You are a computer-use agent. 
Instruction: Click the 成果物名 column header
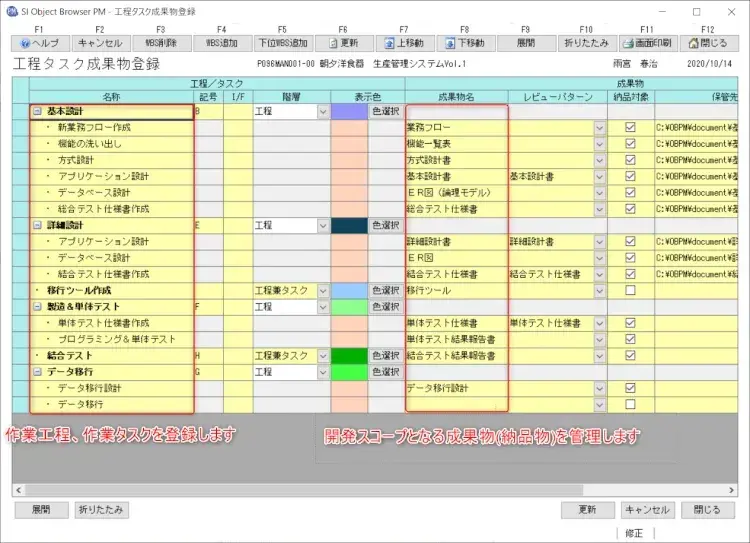point(456,97)
